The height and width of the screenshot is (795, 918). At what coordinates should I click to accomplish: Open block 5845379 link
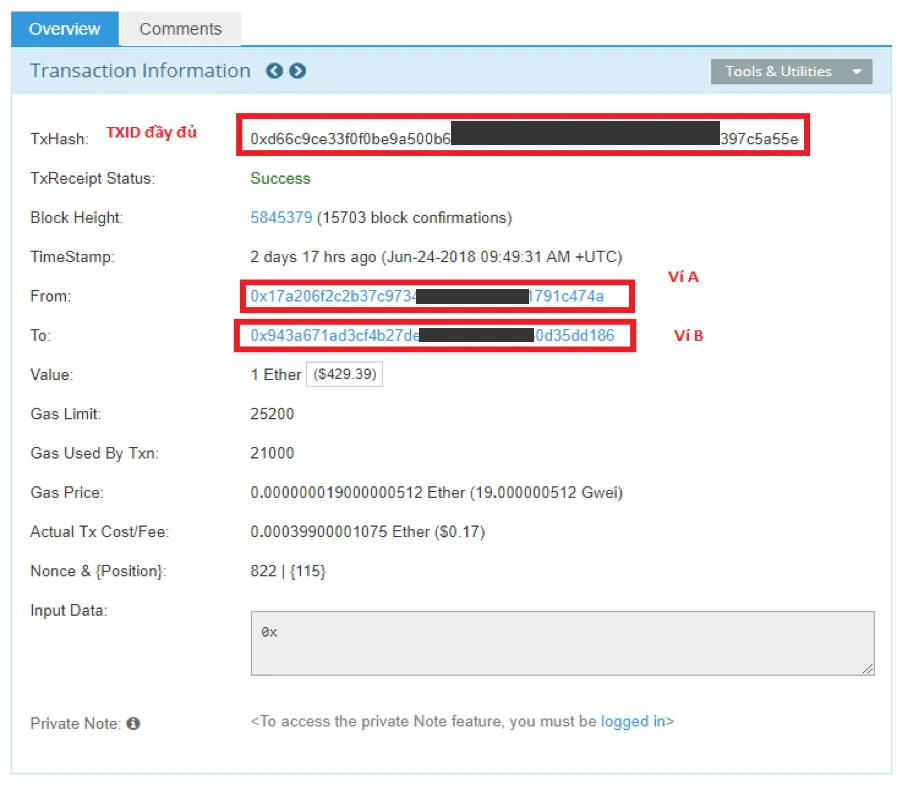[x=281, y=217]
